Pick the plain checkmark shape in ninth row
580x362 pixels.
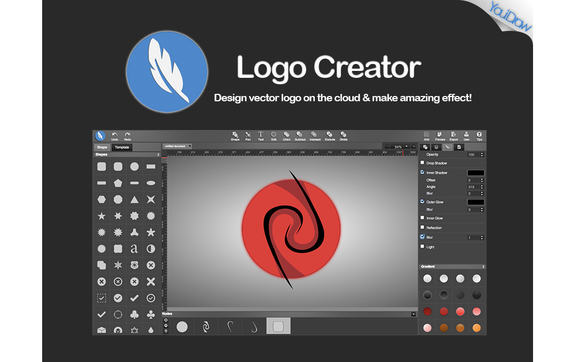click(x=134, y=298)
